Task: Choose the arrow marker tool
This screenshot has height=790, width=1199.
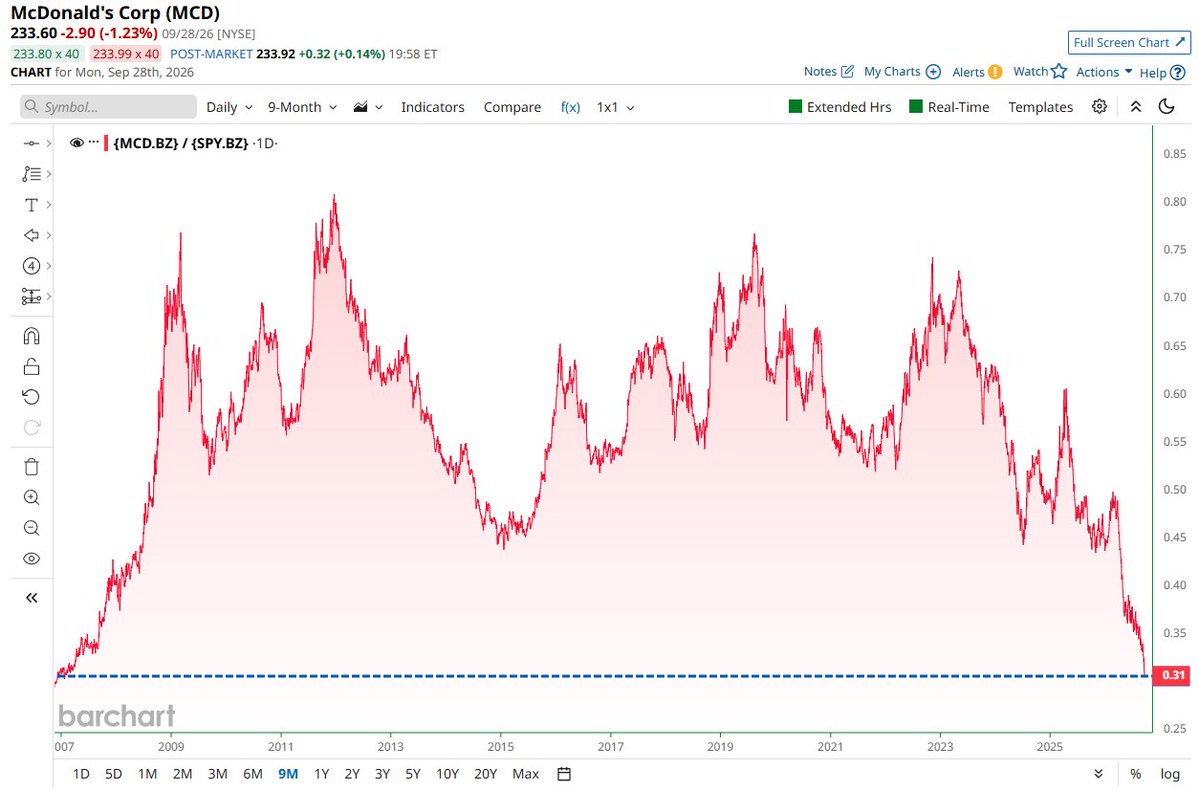Action: 31,236
